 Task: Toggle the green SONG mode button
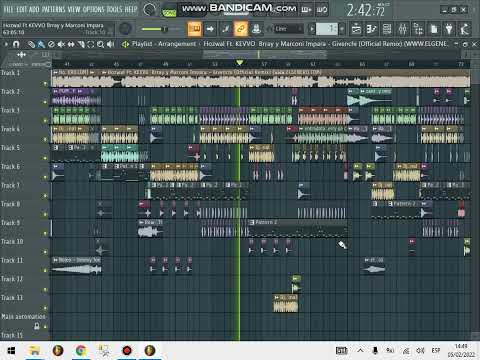[169, 13]
